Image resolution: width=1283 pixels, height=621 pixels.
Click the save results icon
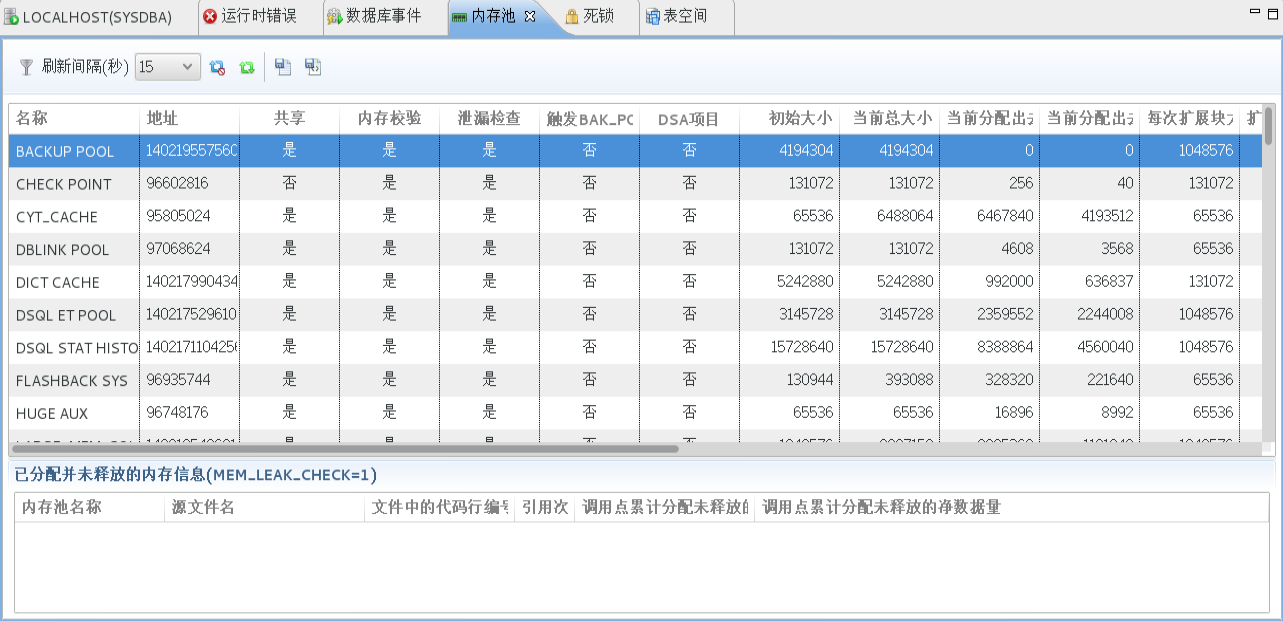(282, 68)
